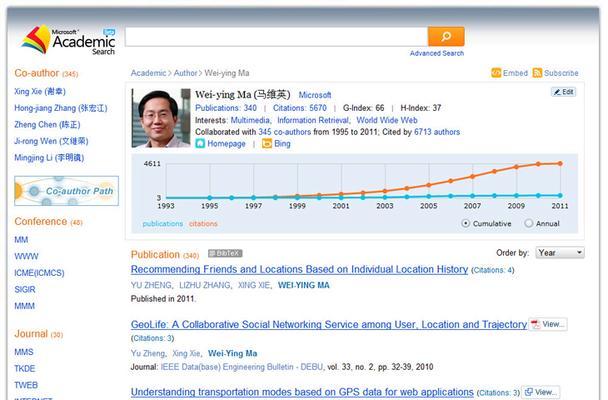This screenshot has height=400, width=608.
Task: Click the citations chart legend label
Action: (203, 224)
